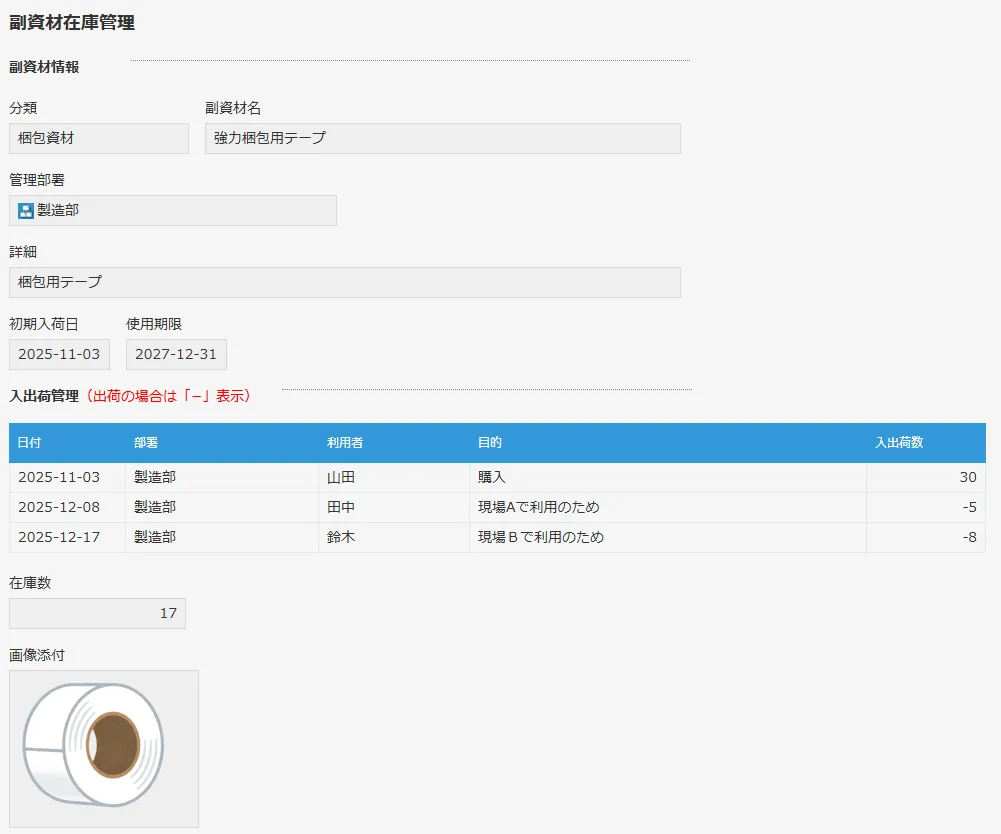Click the 分類 field showing 梱包資材

click(98, 138)
